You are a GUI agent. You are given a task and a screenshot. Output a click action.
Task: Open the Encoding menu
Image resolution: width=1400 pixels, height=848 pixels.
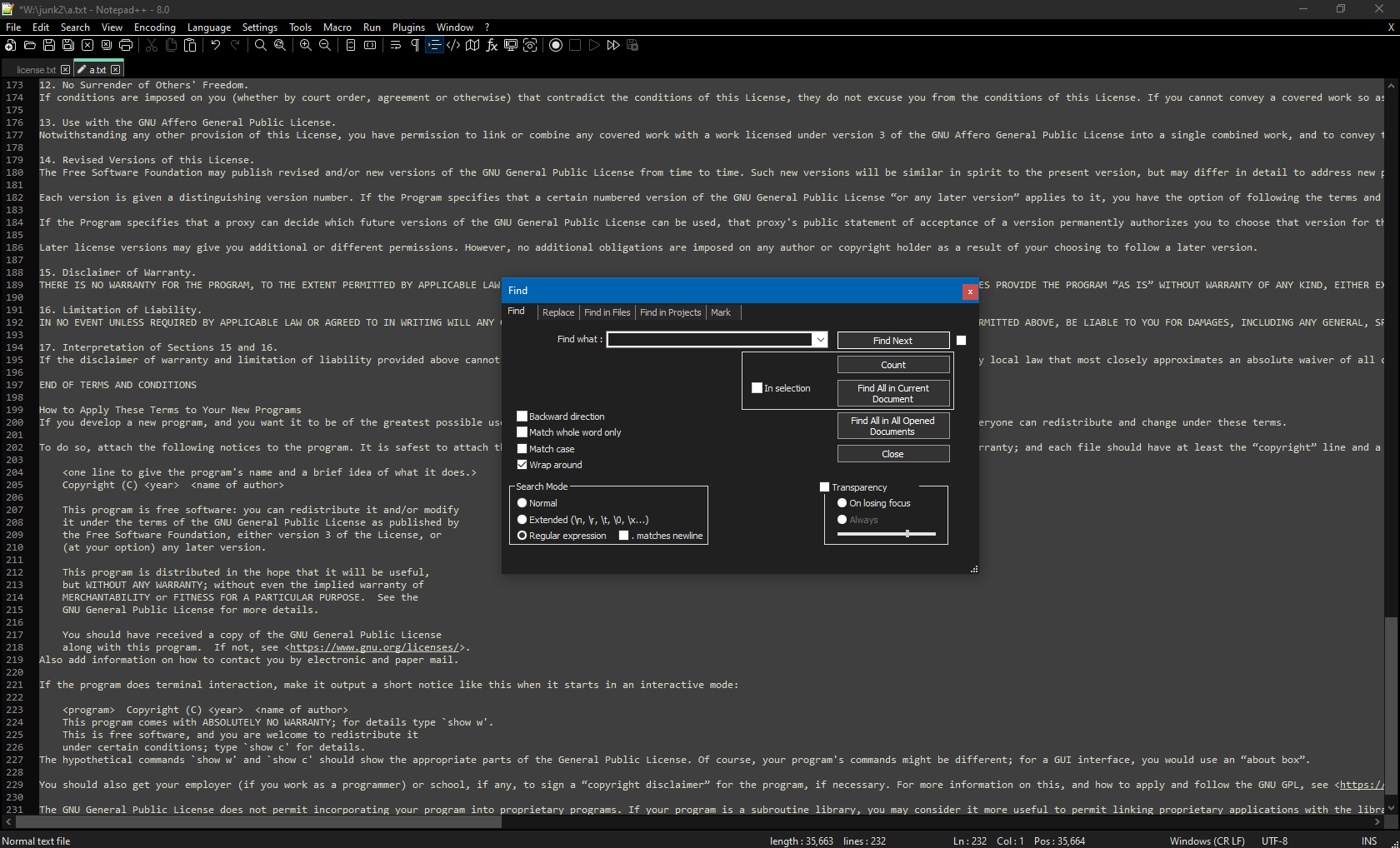[155, 27]
